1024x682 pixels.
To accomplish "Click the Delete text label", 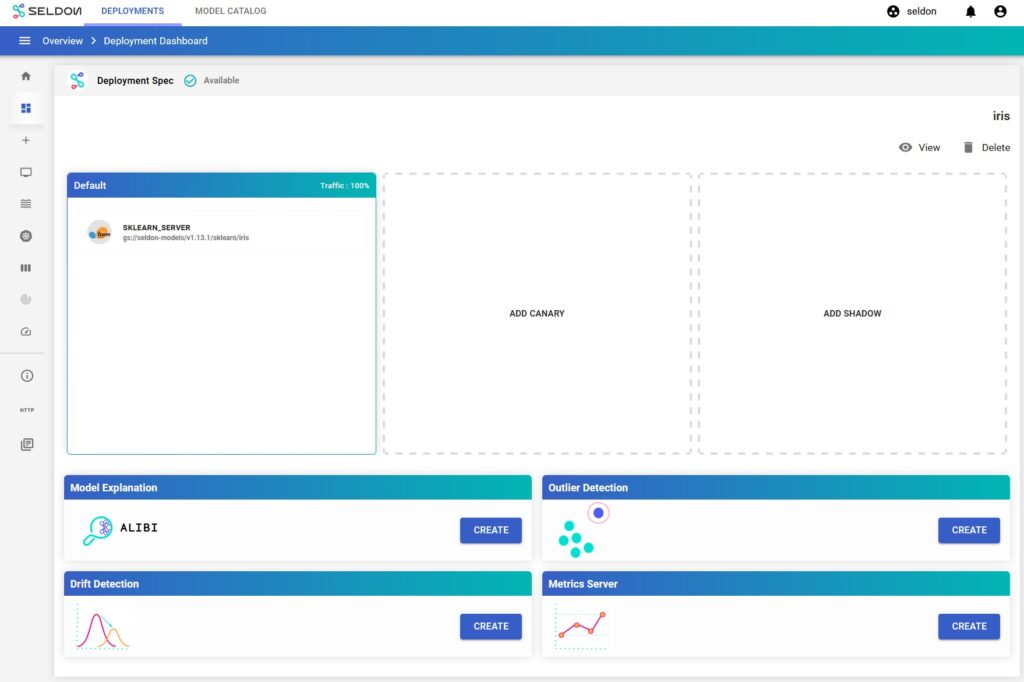I will coord(996,148).
